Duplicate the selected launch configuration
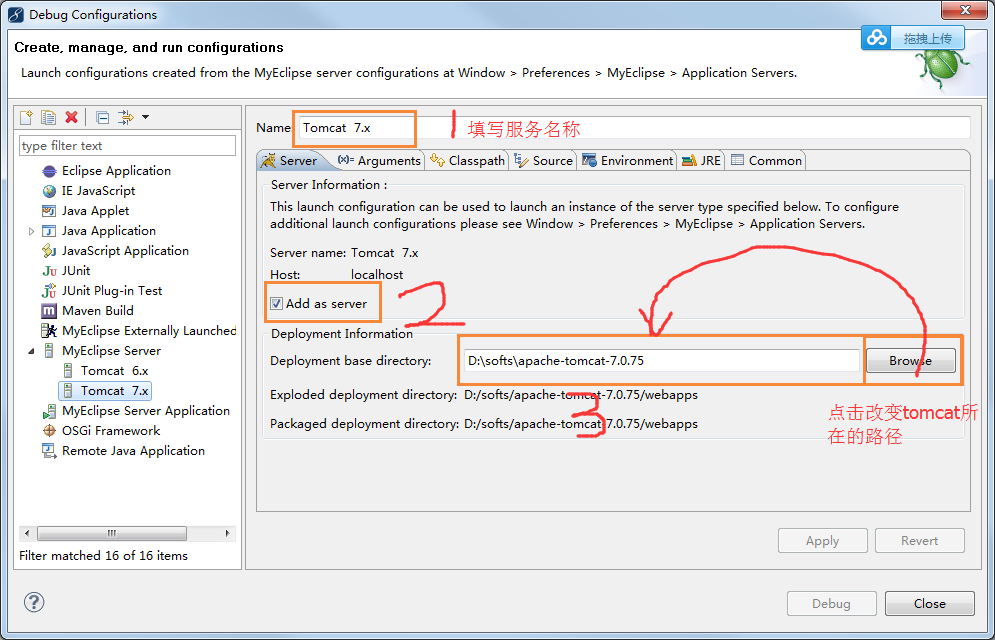Screen dimensions: 995x640 [x=47, y=117]
